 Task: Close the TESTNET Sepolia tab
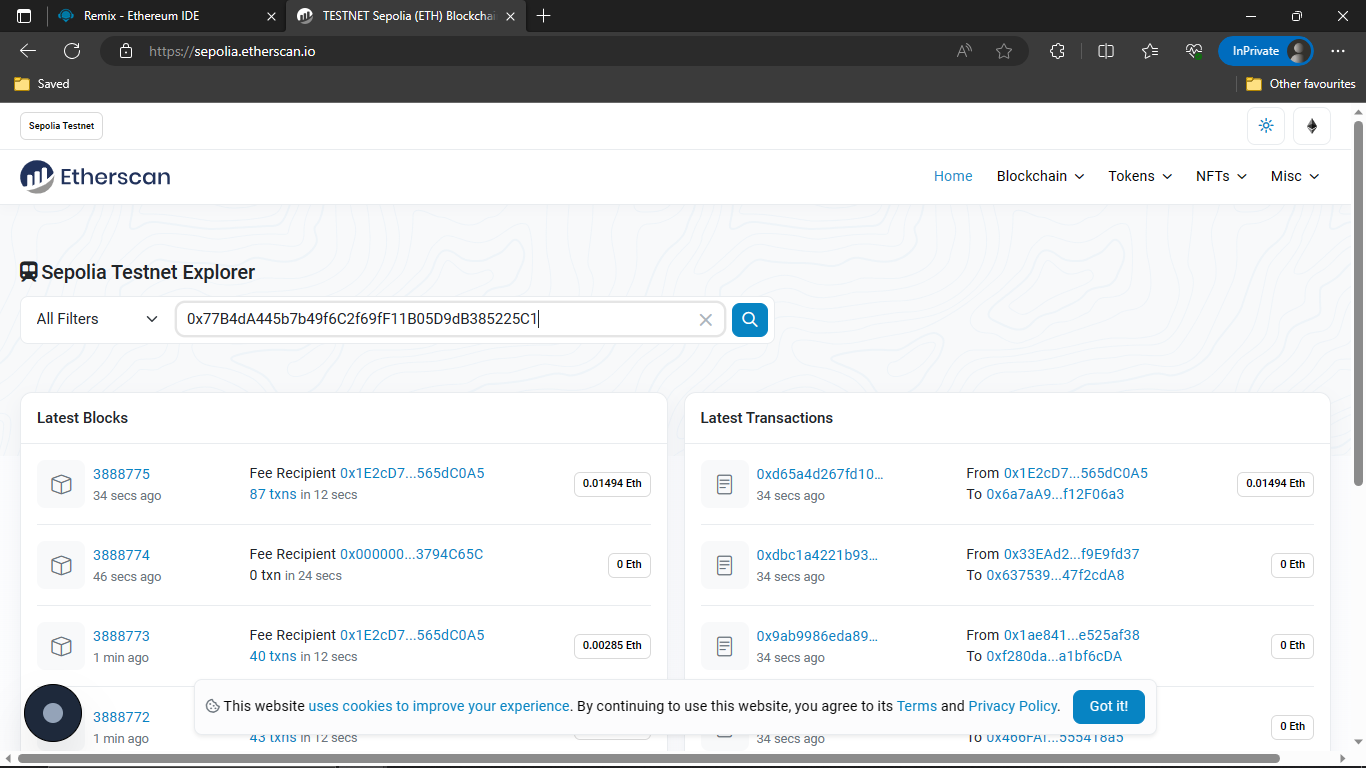pos(511,16)
